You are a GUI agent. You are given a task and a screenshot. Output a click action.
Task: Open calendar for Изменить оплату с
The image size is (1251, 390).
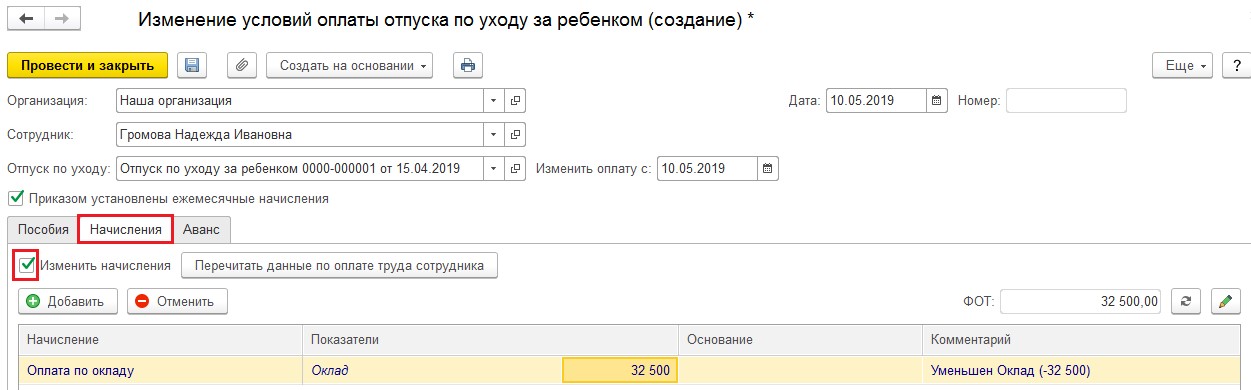click(x=768, y=168)
